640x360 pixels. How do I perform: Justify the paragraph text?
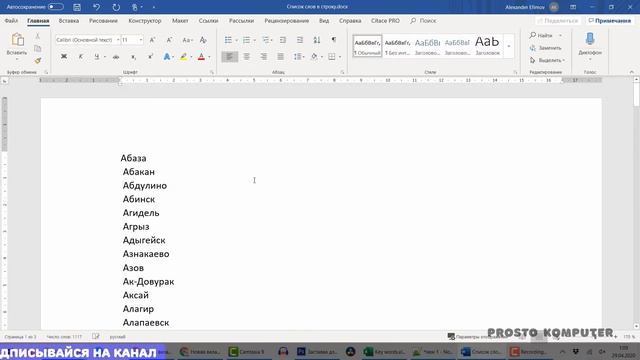point(280,57)
